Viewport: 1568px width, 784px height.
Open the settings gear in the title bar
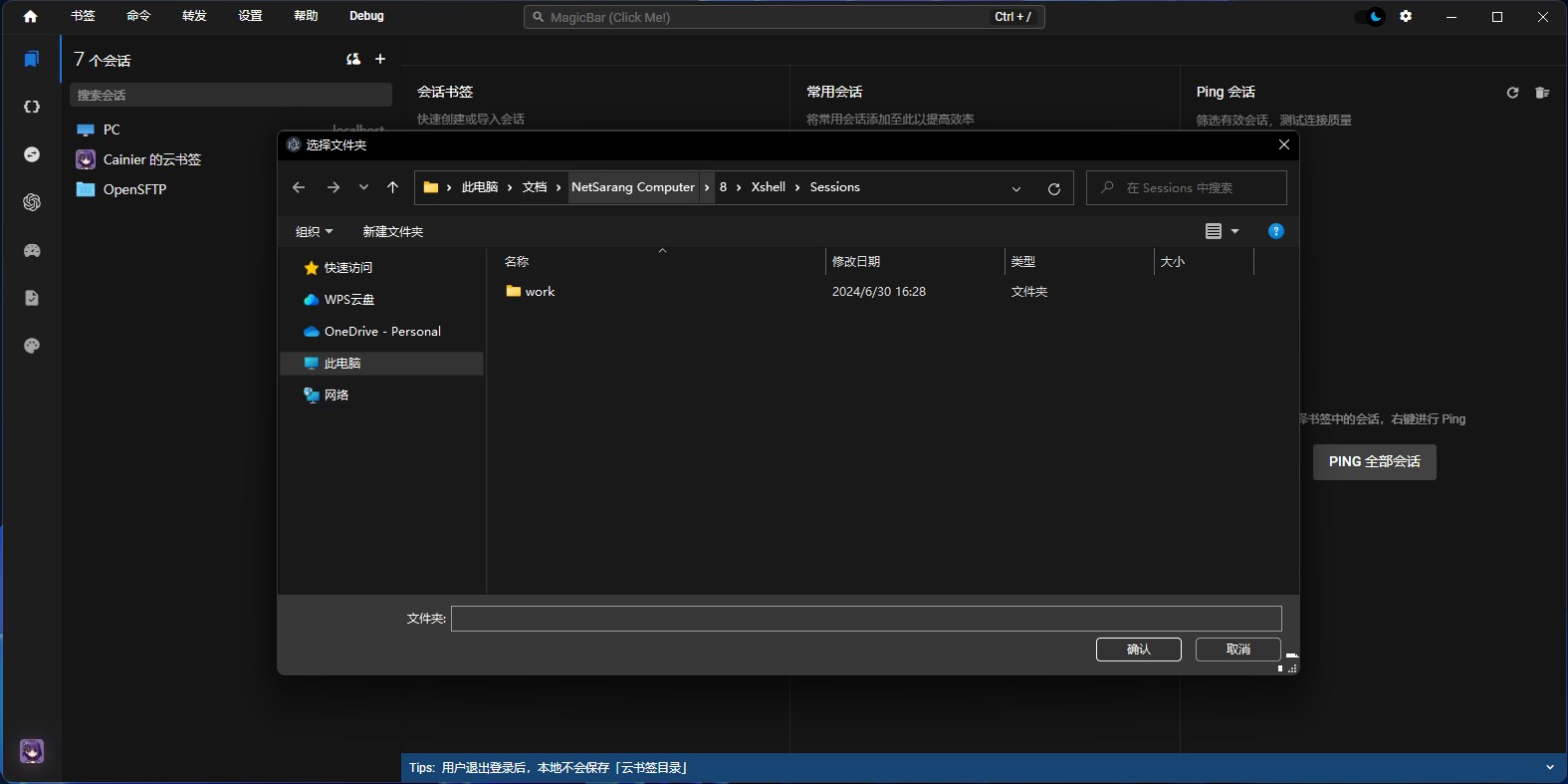pos(1406,16)
